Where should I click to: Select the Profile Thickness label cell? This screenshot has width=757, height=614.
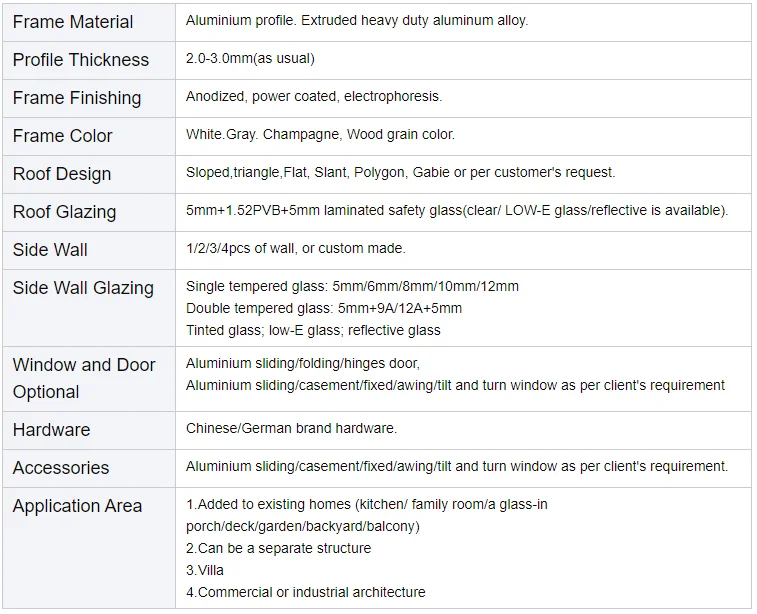81,60
